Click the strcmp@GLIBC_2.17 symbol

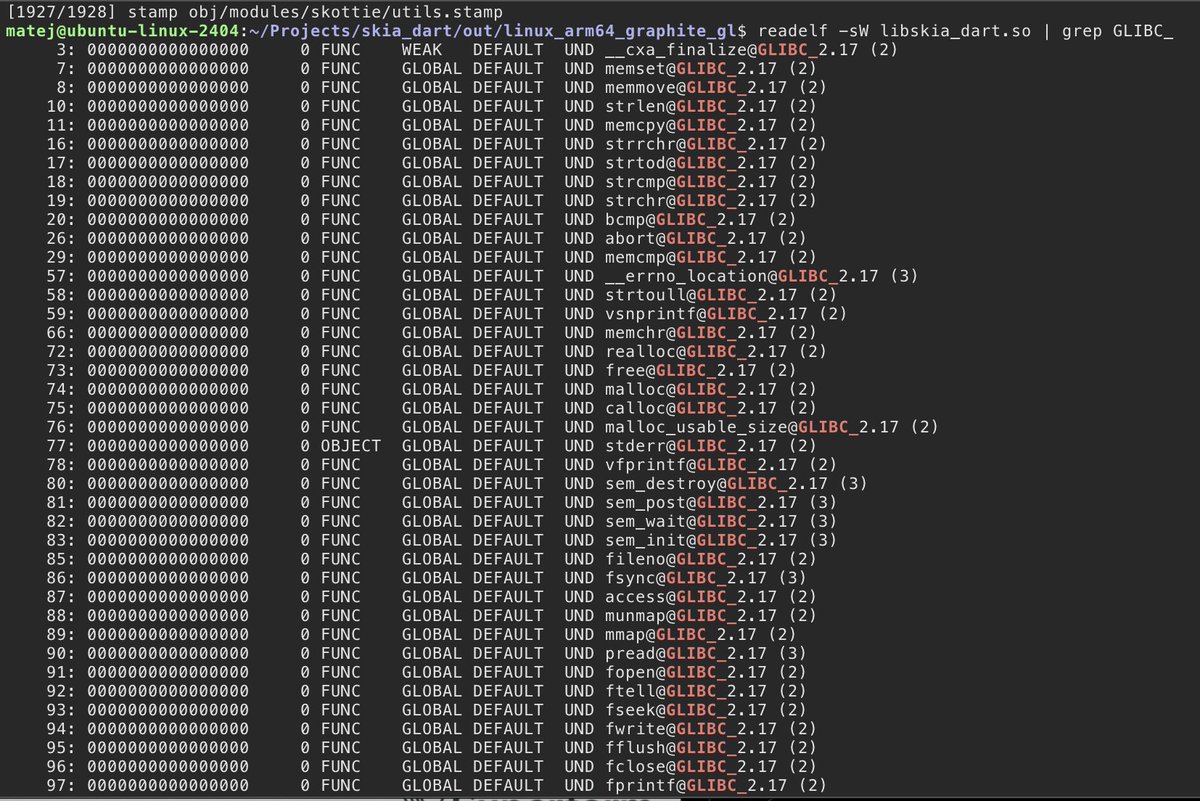tap(690, 182)
